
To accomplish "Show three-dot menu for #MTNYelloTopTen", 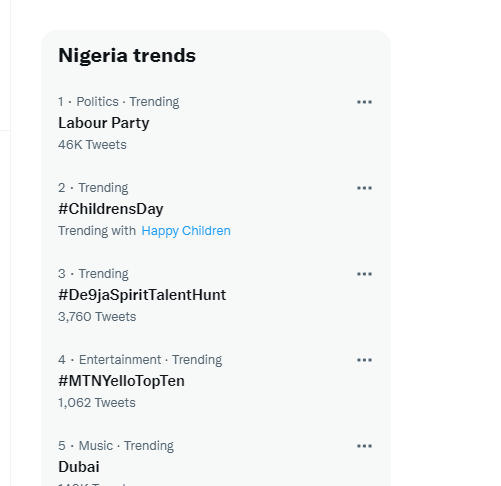I will pos(364,360).
